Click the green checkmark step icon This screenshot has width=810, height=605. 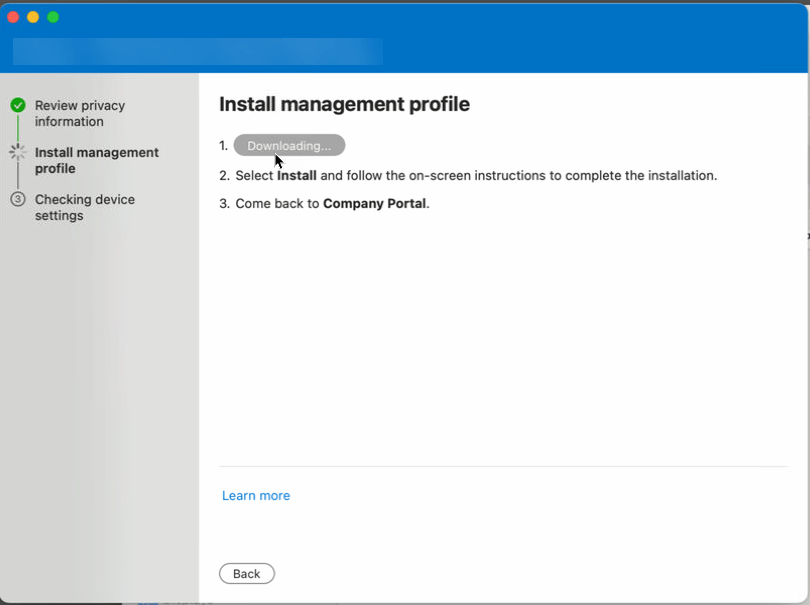point(18,105)
